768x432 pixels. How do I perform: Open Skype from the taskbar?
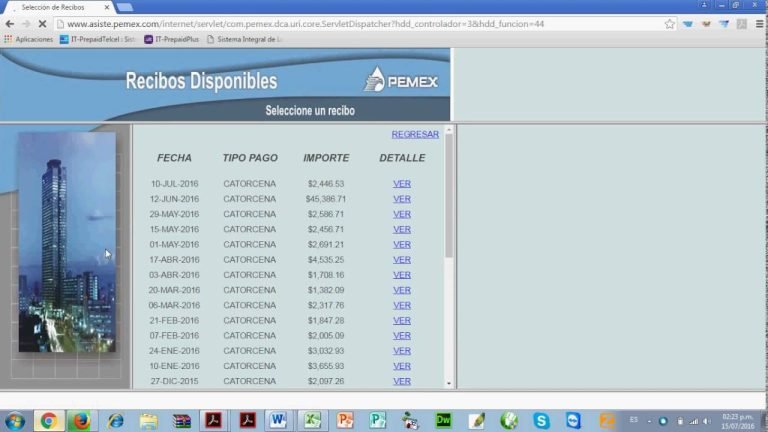pyautogui.click(x=541, y=421)
